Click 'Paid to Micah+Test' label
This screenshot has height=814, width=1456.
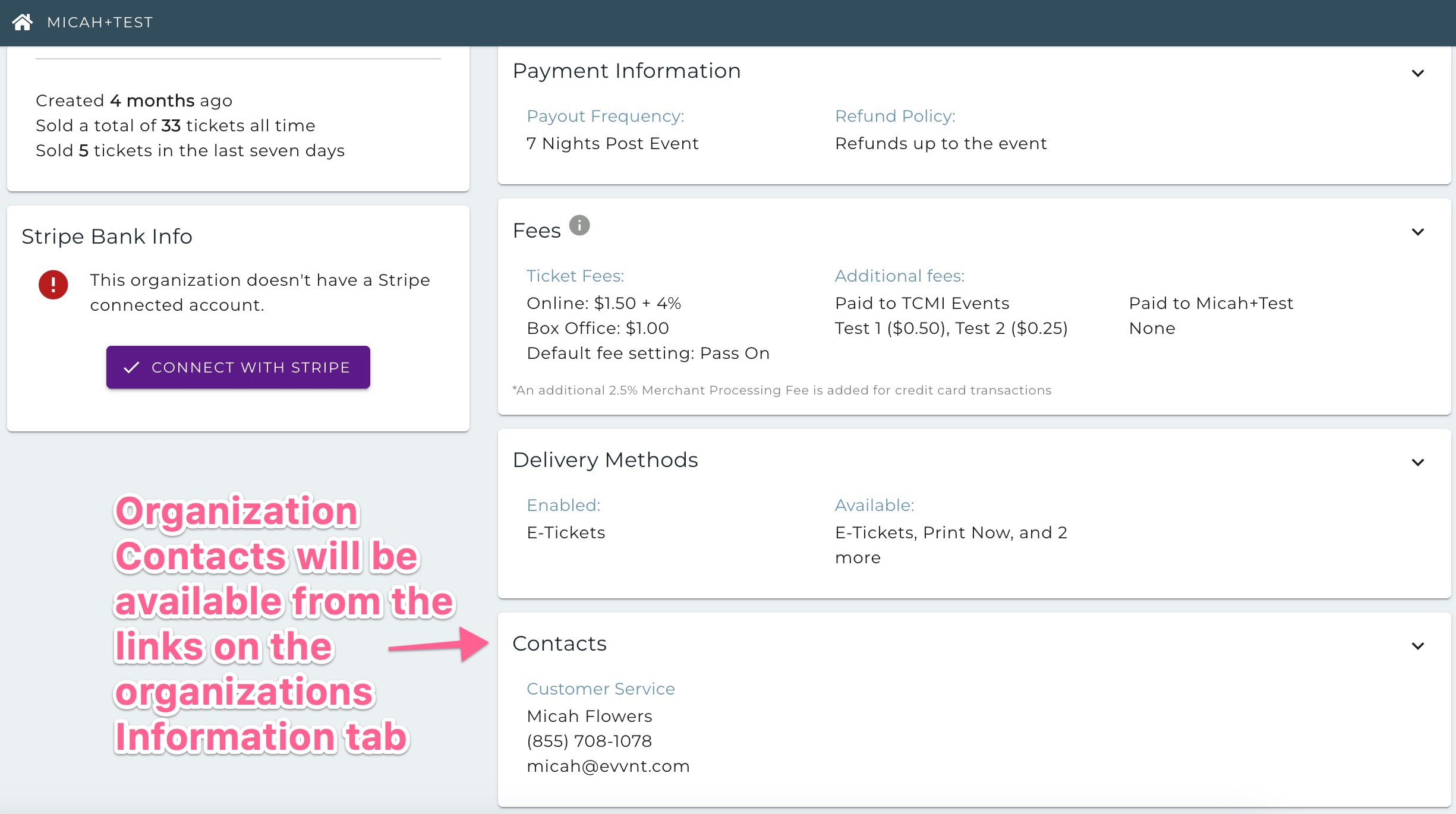pos(1211,303)
